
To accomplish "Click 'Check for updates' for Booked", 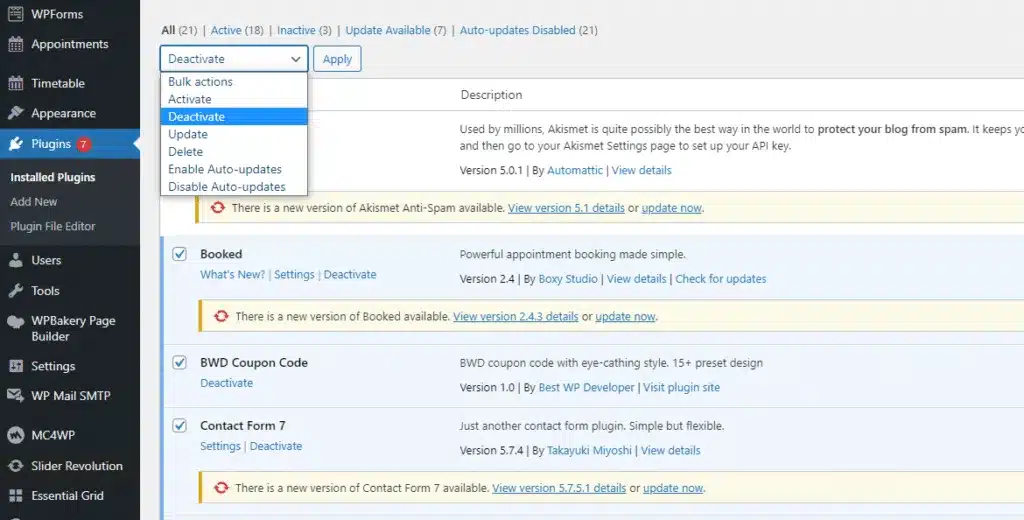I will [720, 279].
